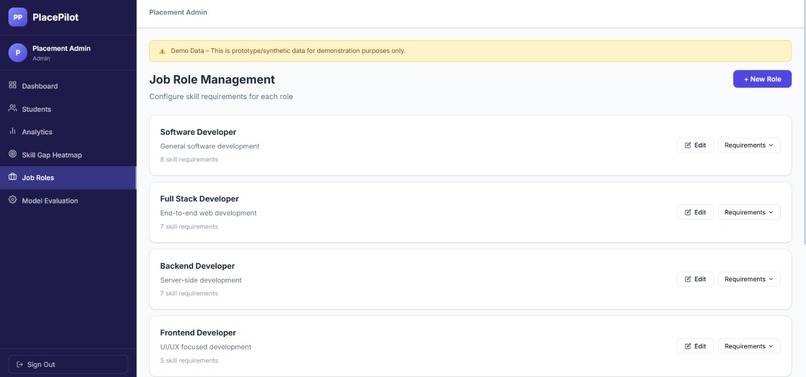Click the Job Roles briefcase icon
Screen dimensions: 806x377
[13, 177]
